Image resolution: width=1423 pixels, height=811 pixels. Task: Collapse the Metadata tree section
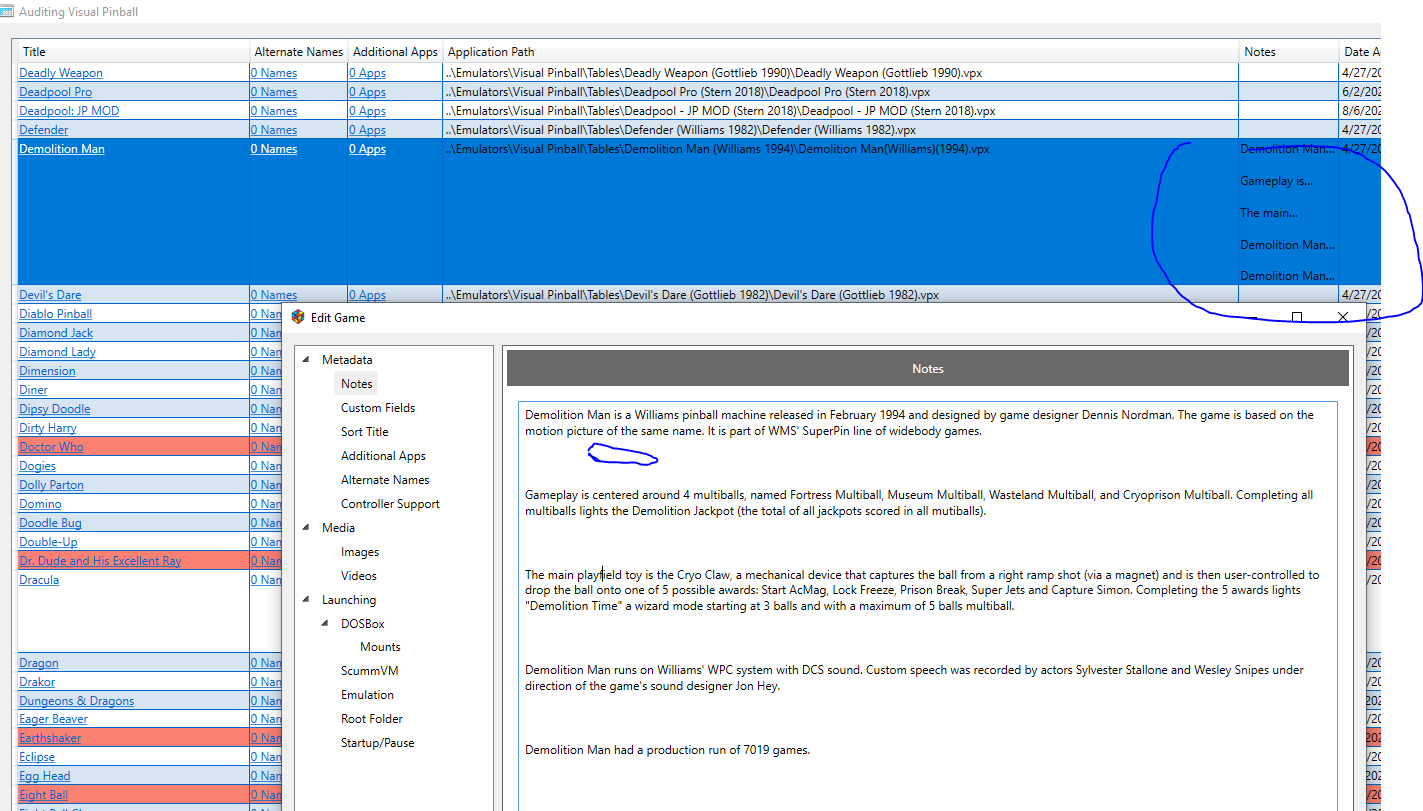(x=306, y=360)
